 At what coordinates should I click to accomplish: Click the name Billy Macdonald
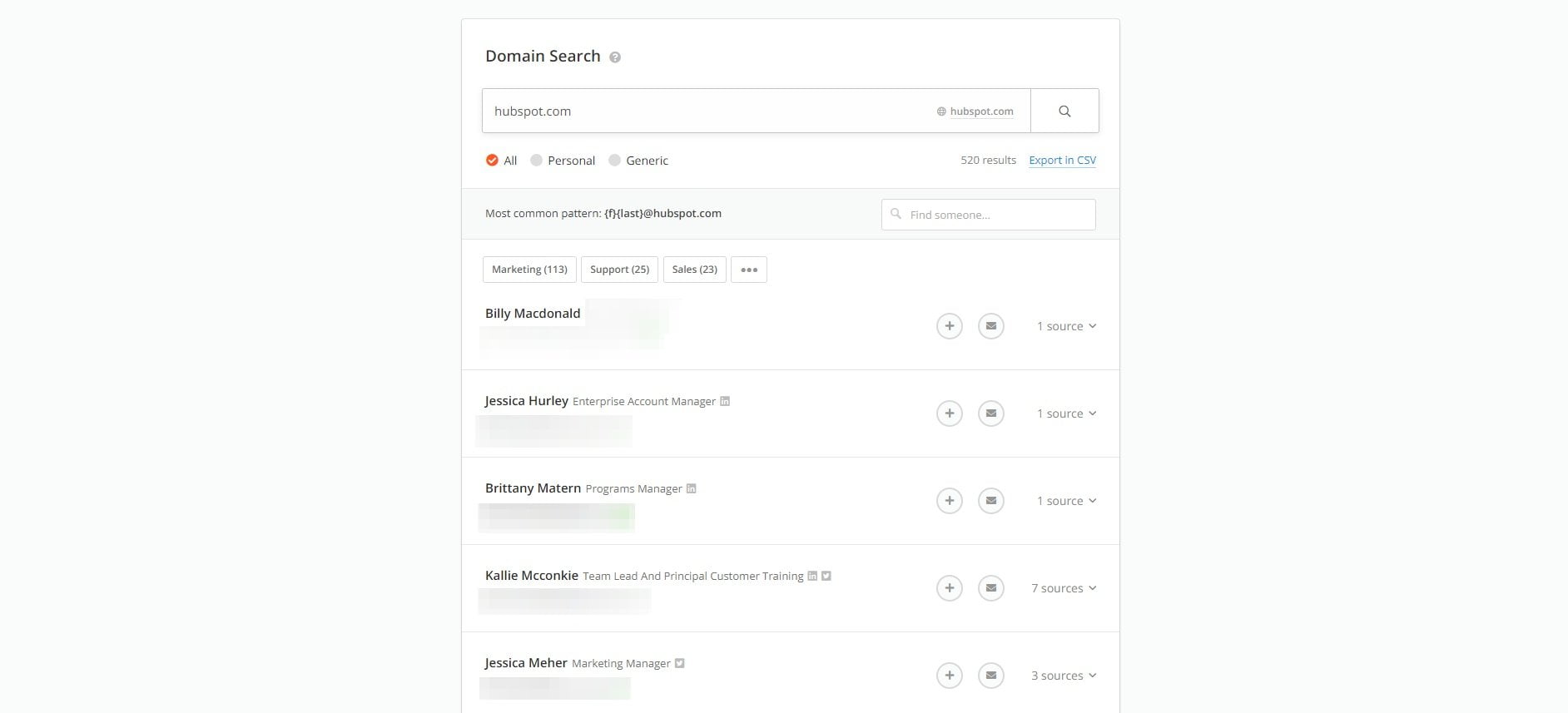533,314
